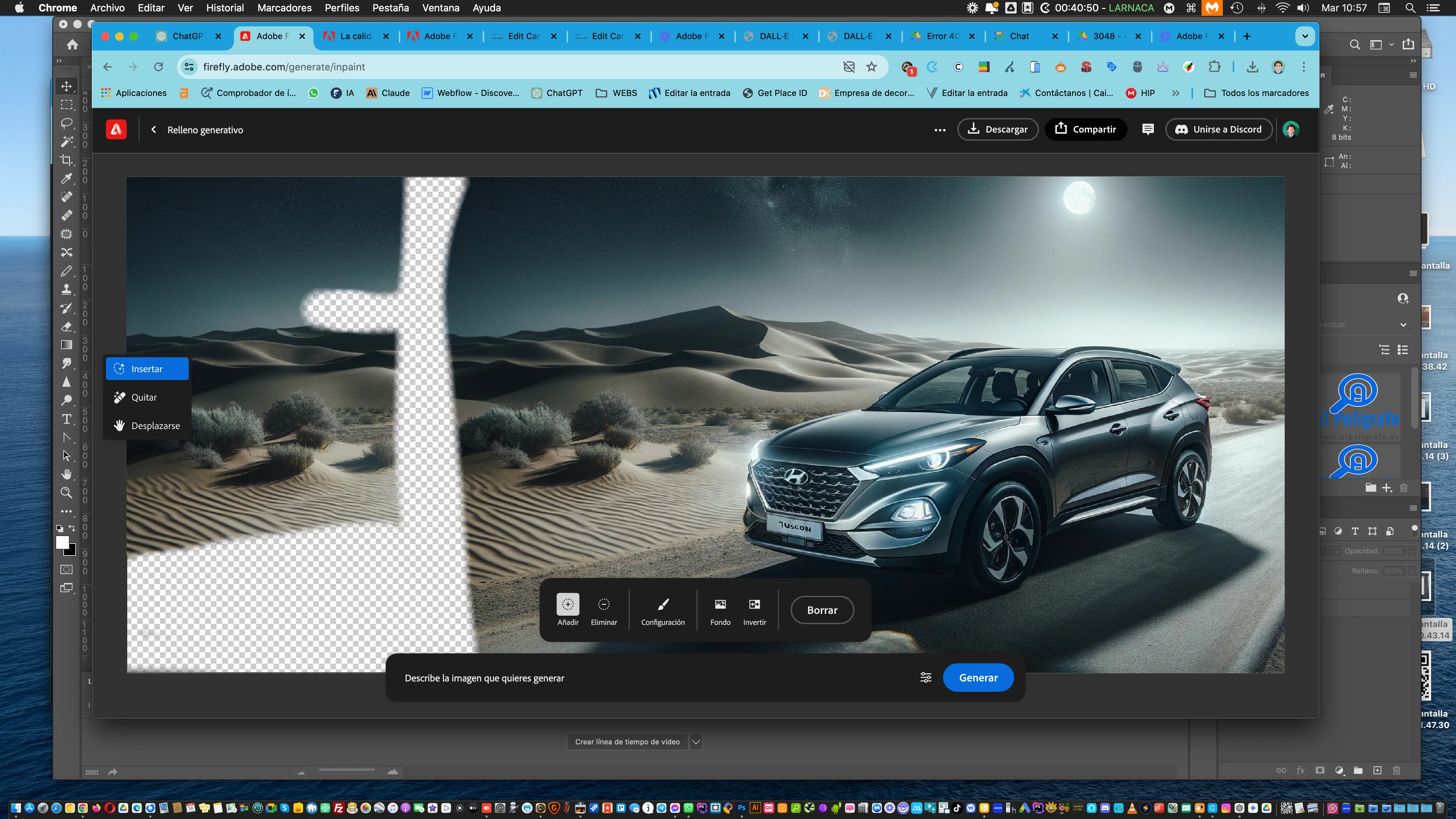The image size is (1456, 819).
Task: Click the blue Generar button
Action: [978, 678]
